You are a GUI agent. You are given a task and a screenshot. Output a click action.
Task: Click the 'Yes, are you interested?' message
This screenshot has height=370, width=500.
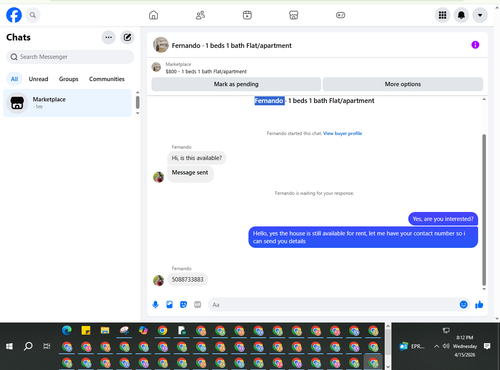[443, 219]
